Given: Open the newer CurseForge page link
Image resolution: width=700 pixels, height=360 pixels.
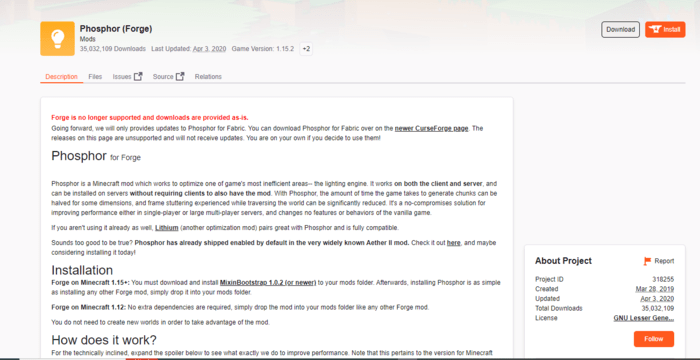Looking at the screenshot, I should tap(431, 128).
